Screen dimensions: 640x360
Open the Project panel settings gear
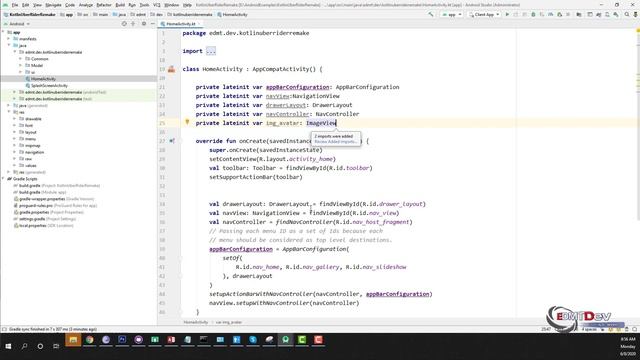[144, 24]
